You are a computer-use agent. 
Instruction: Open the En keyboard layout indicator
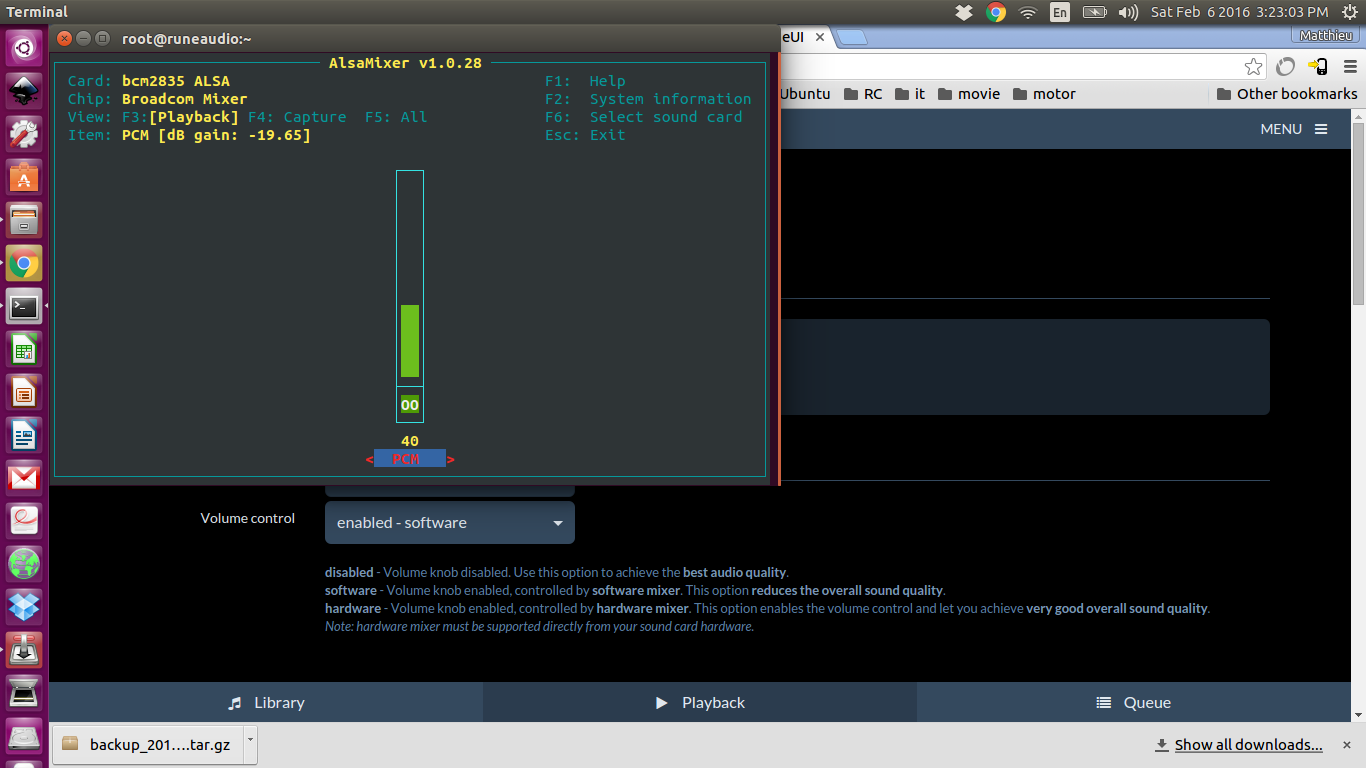1060,12
